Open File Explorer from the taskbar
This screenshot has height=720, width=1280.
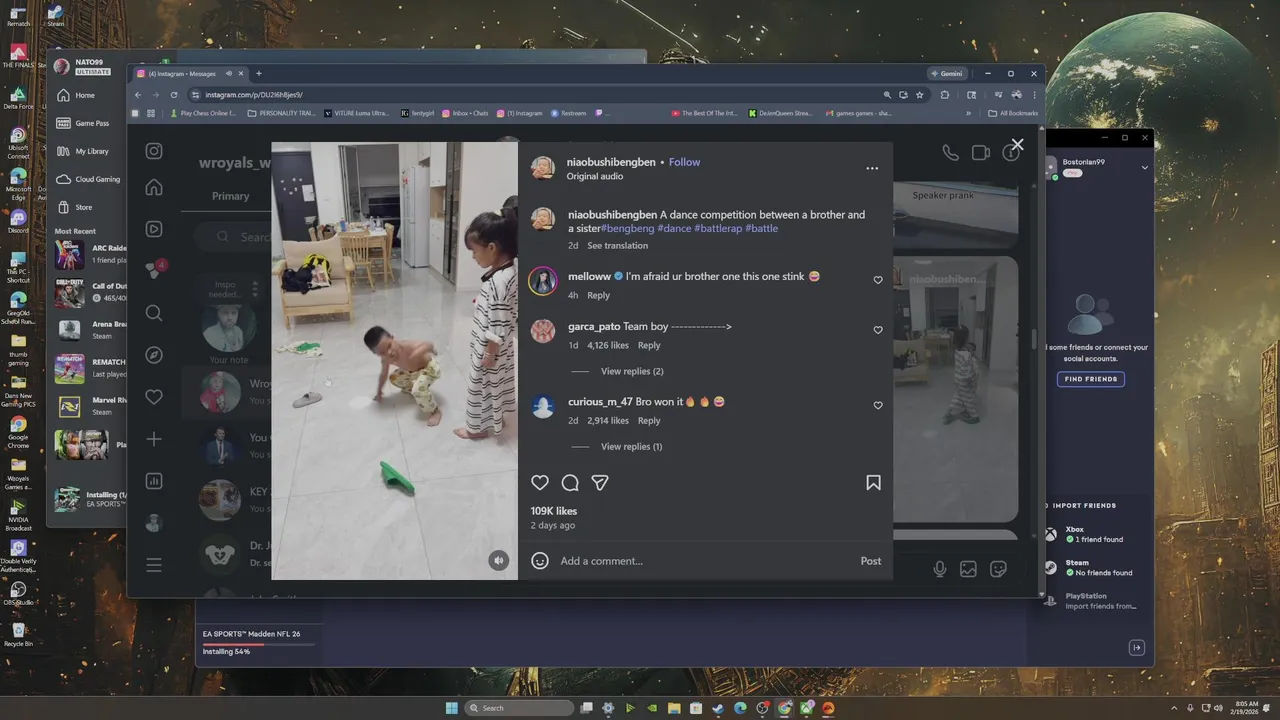674,708
